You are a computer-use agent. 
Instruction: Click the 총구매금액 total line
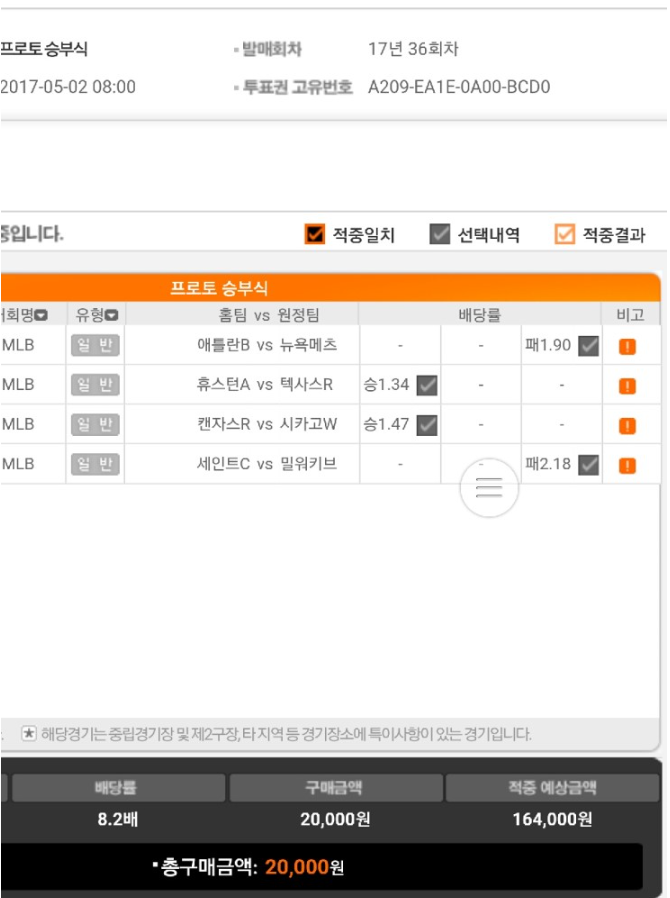(248, 867)
